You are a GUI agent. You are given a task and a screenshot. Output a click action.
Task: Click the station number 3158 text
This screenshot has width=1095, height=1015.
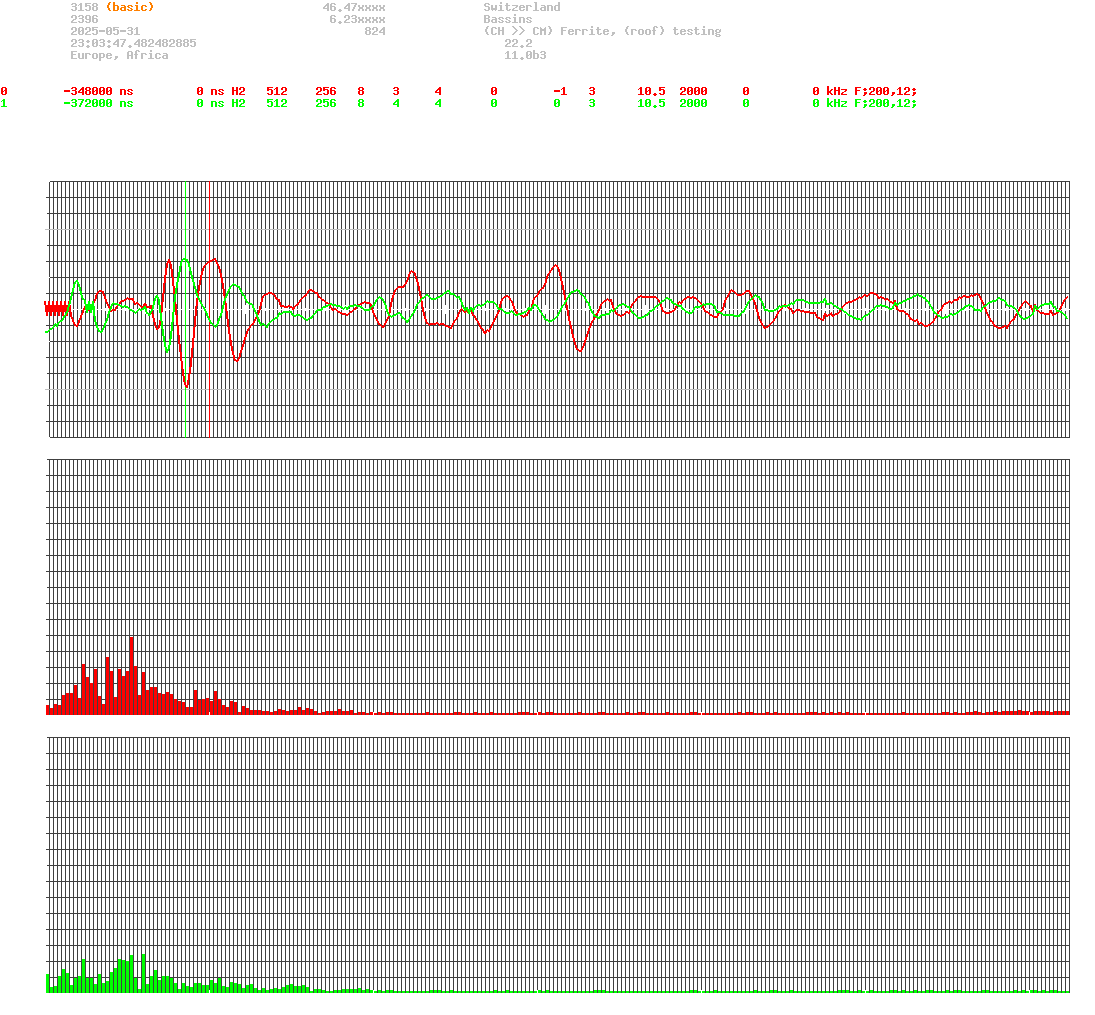84,7
